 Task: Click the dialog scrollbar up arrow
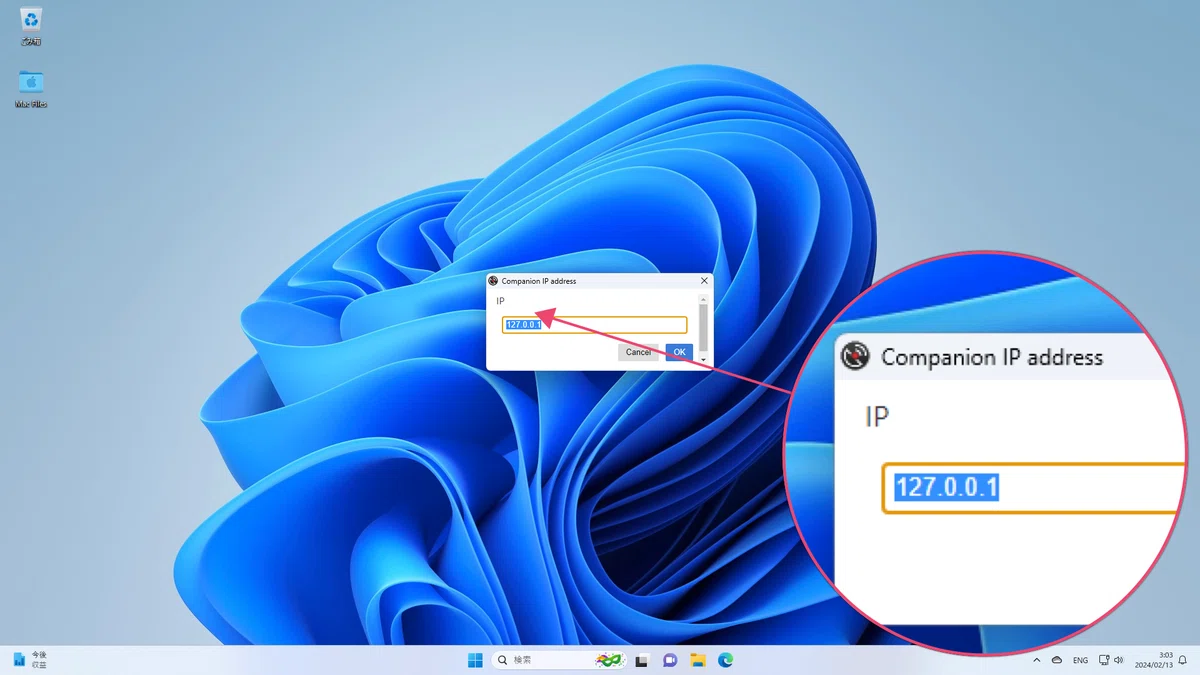(x=703, y=299)
